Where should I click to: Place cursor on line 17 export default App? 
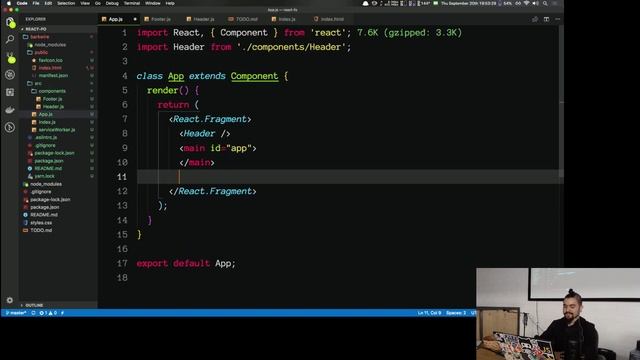click(x=186, y=263)
